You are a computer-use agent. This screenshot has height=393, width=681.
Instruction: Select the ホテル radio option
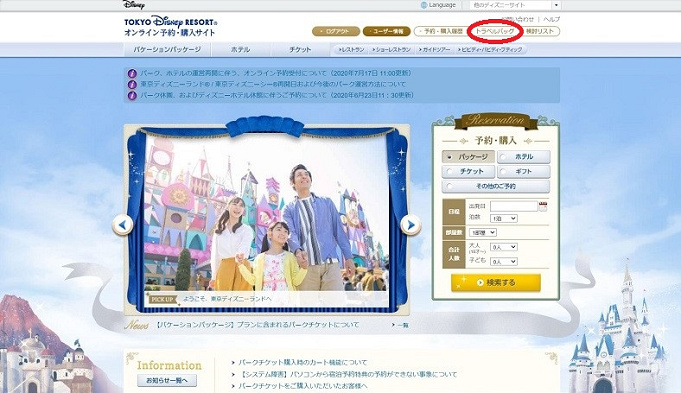click(524, 157)
